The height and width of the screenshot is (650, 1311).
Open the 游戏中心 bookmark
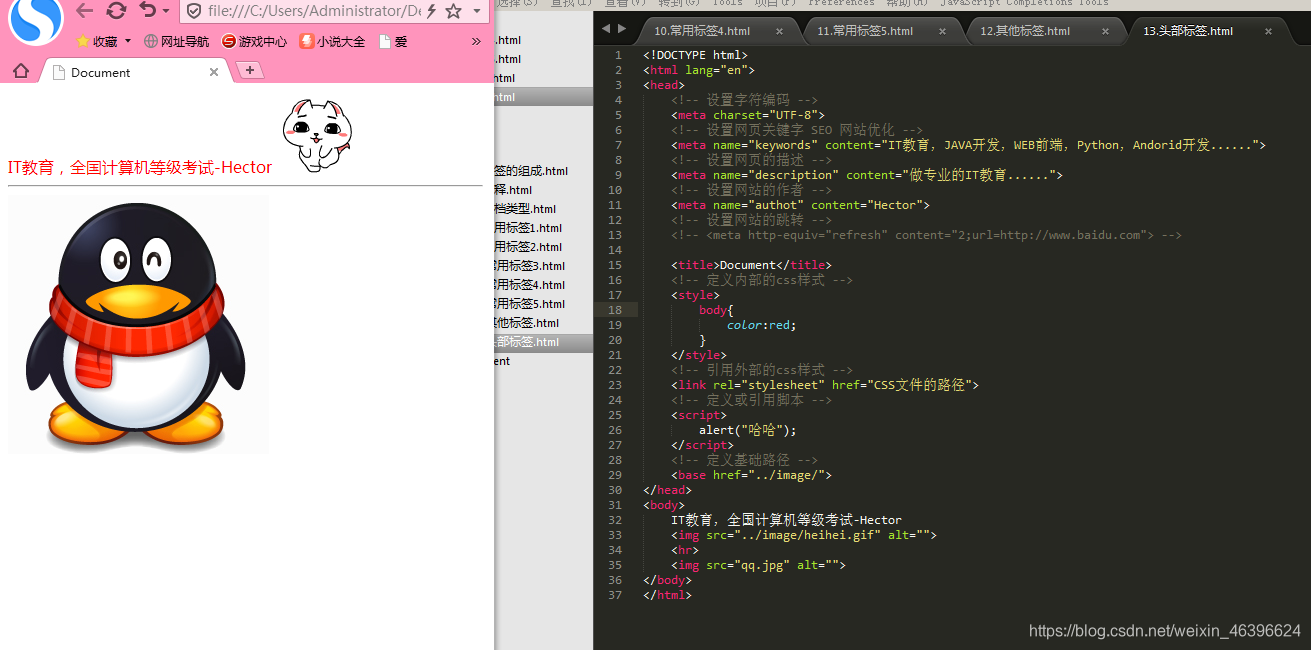[254, 41]
